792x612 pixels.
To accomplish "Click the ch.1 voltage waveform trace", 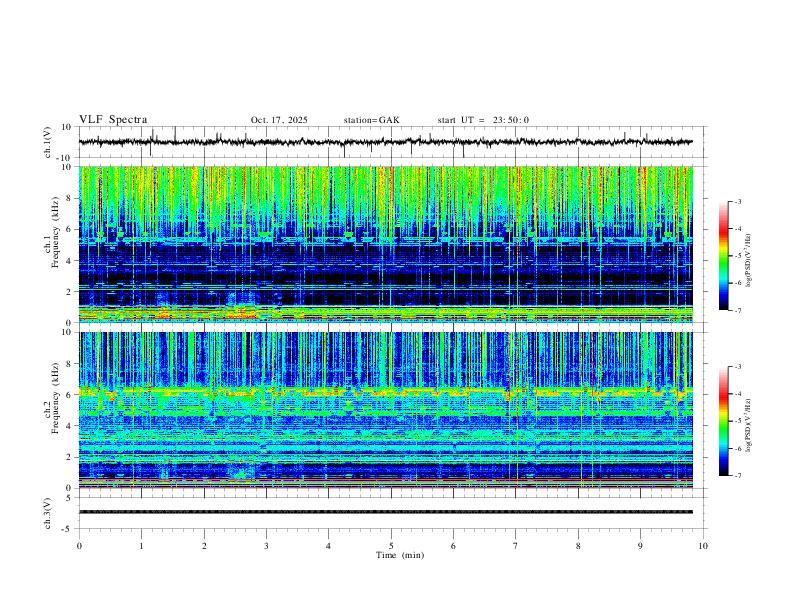I will (385, 142).
